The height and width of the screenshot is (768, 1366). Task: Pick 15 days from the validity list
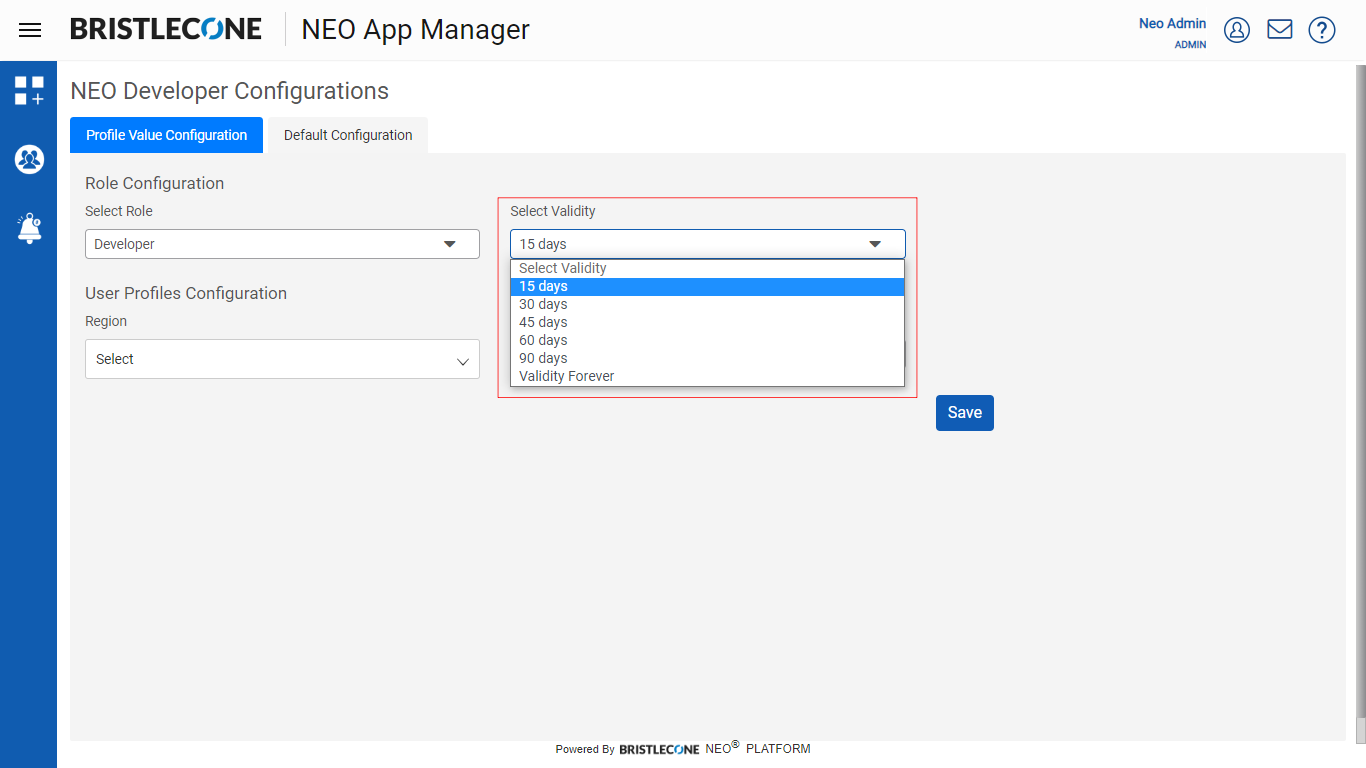click(708, 286)
